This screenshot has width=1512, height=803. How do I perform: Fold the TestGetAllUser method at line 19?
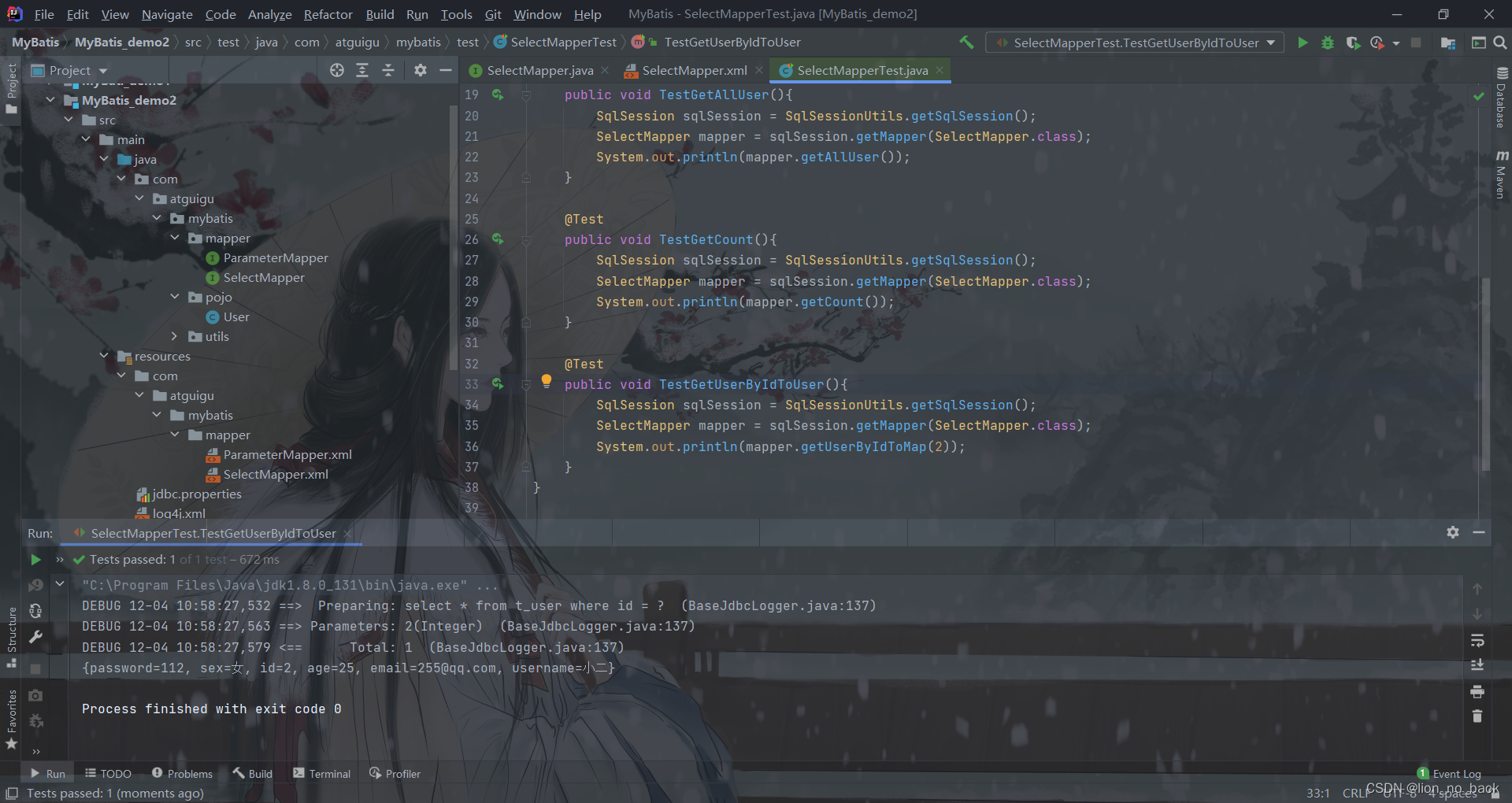(x=526, y=94)
